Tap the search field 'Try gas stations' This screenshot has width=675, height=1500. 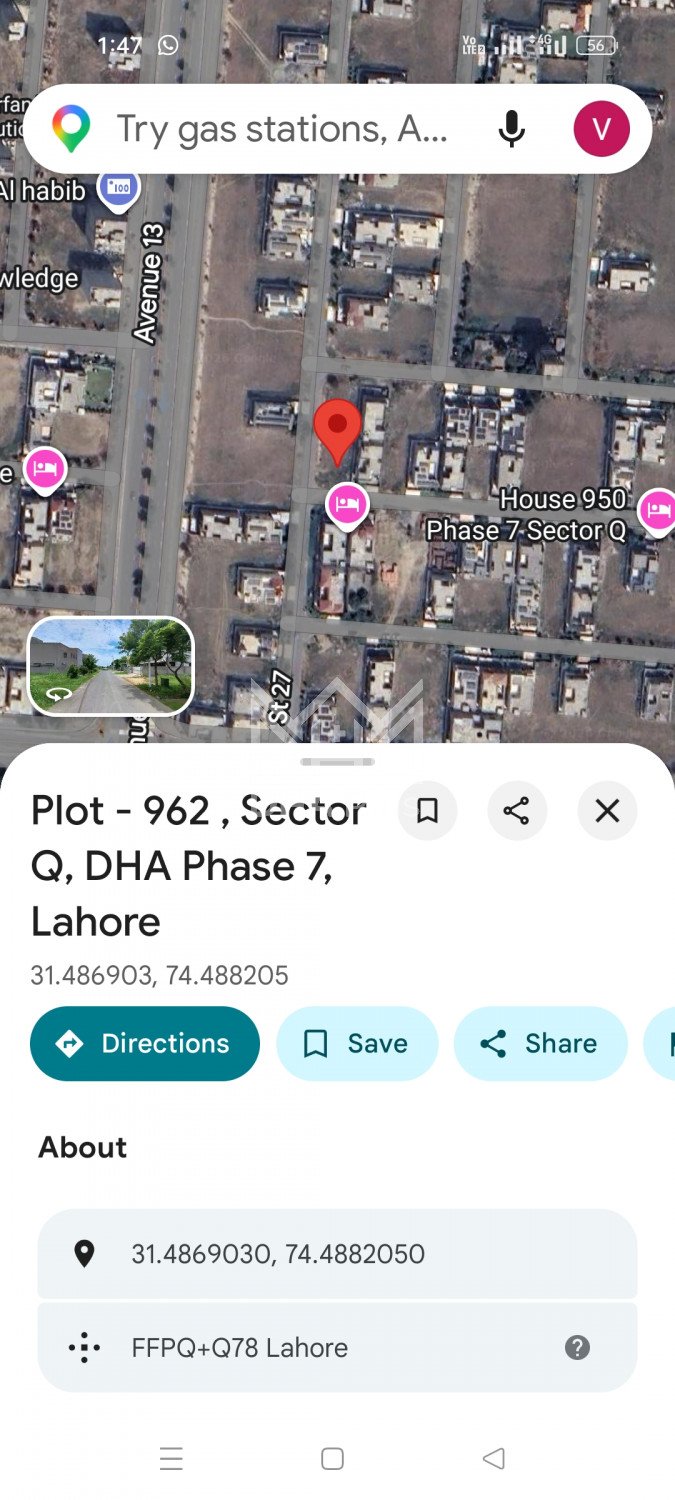click(283, 129)
